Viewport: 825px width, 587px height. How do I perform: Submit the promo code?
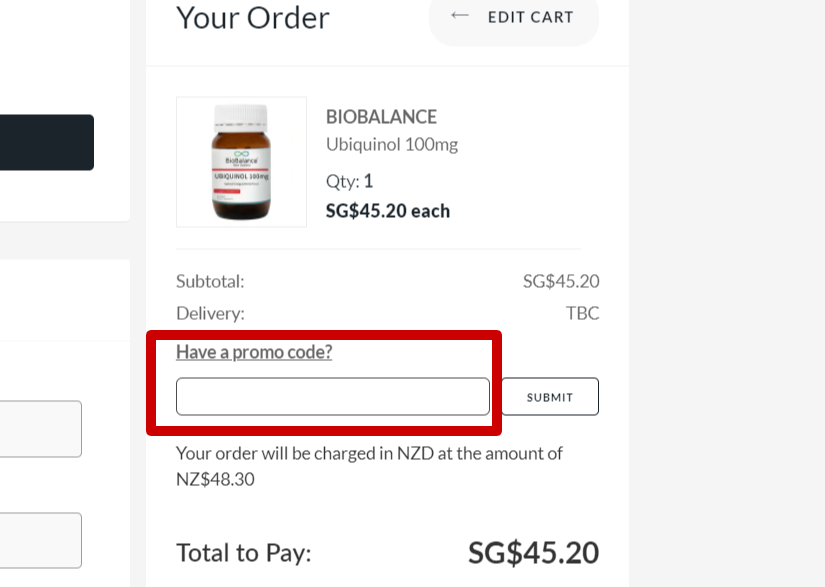pyautogui.click(x=550, y=397)
